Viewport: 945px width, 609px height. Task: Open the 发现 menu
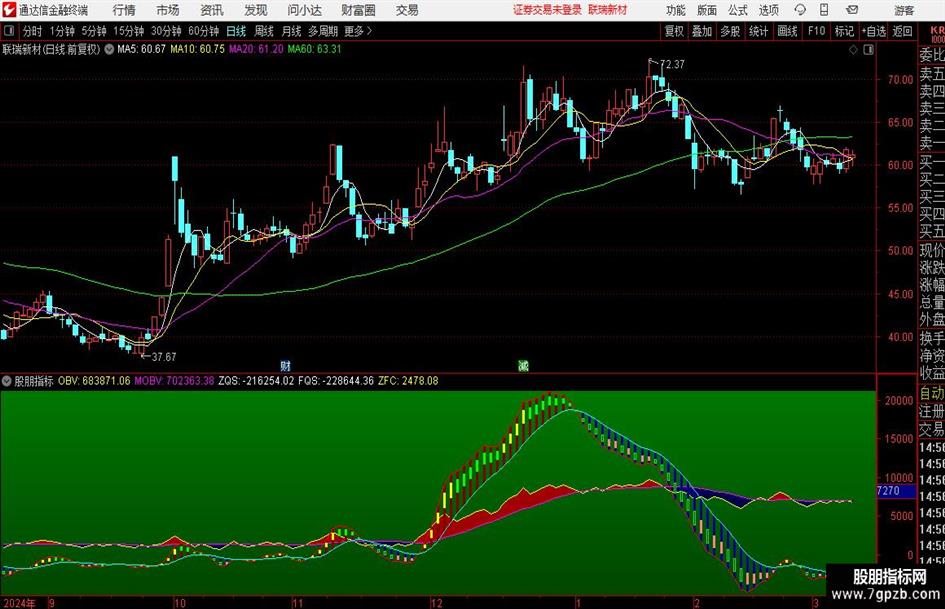pos(256,10)
